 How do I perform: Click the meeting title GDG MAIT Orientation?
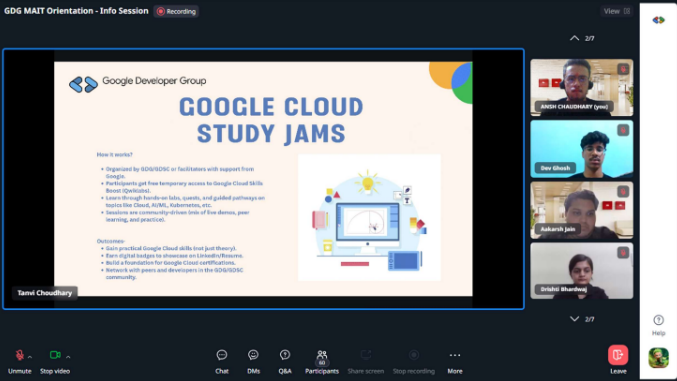76,11
